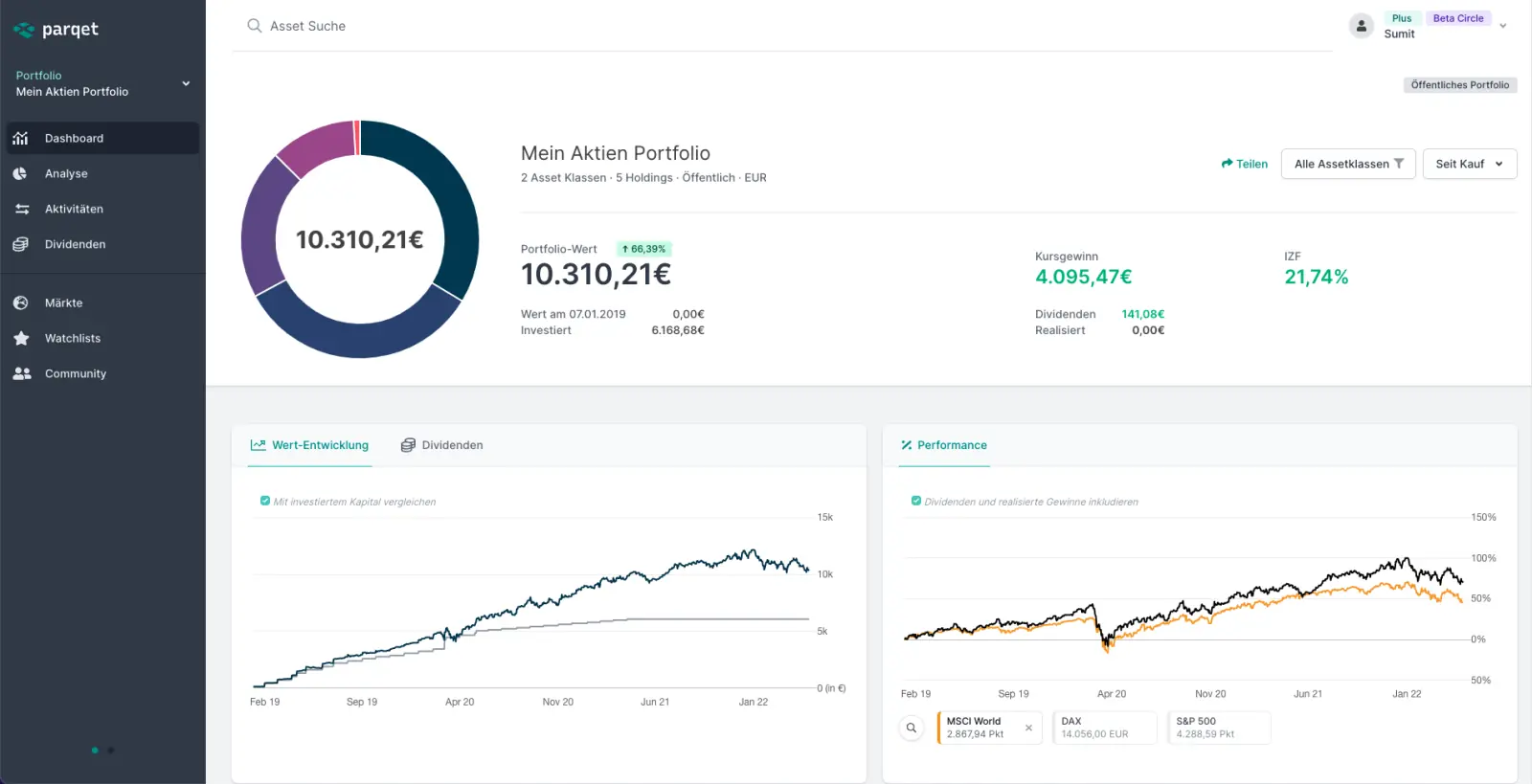
Task: Open Watchlists via the star icon
Action: click(21, 338)
